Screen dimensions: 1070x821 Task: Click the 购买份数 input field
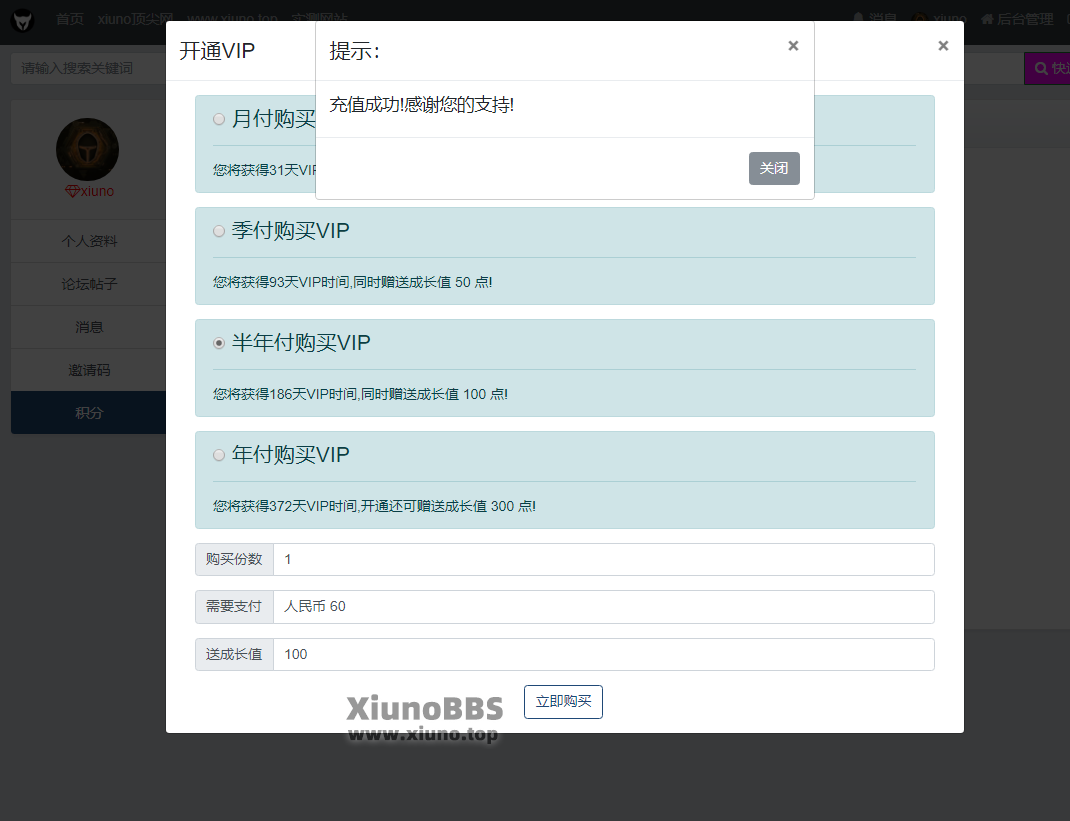pyautogui.click(x=603, y=560)
